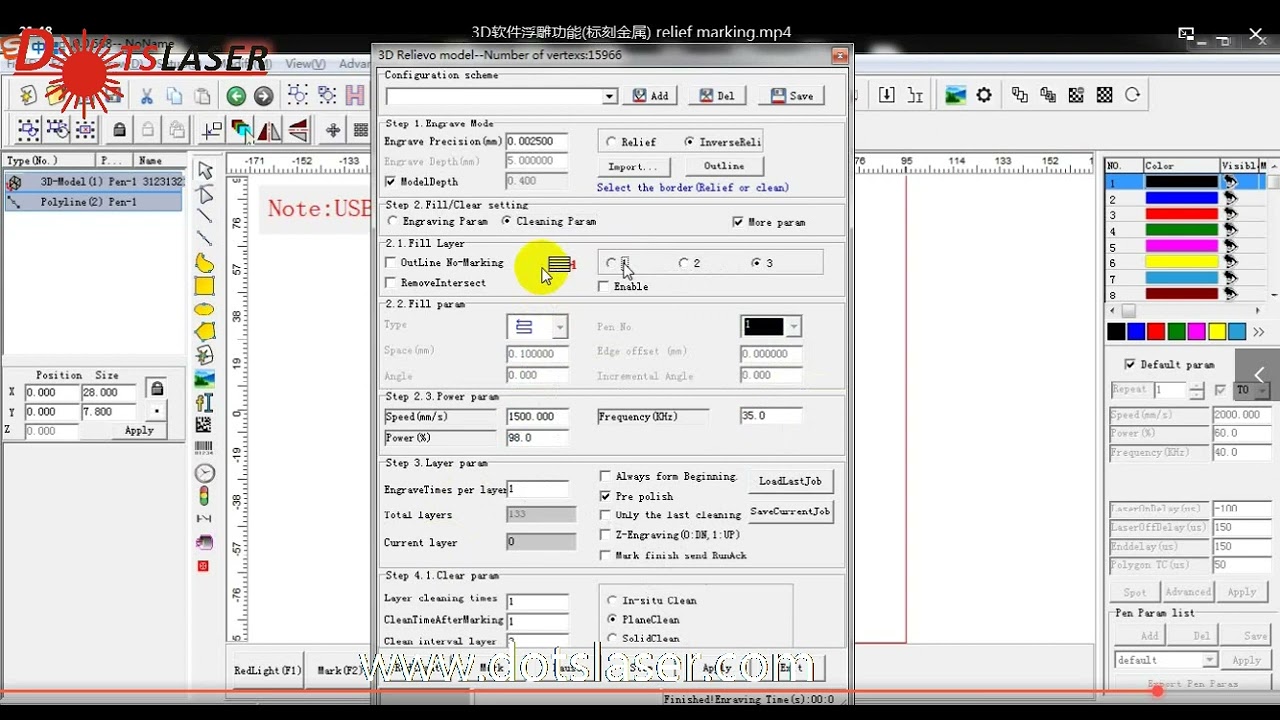Enable Always form Beginning checkbox
This screenshot has height=720, width=1280.
click(605, 476)
